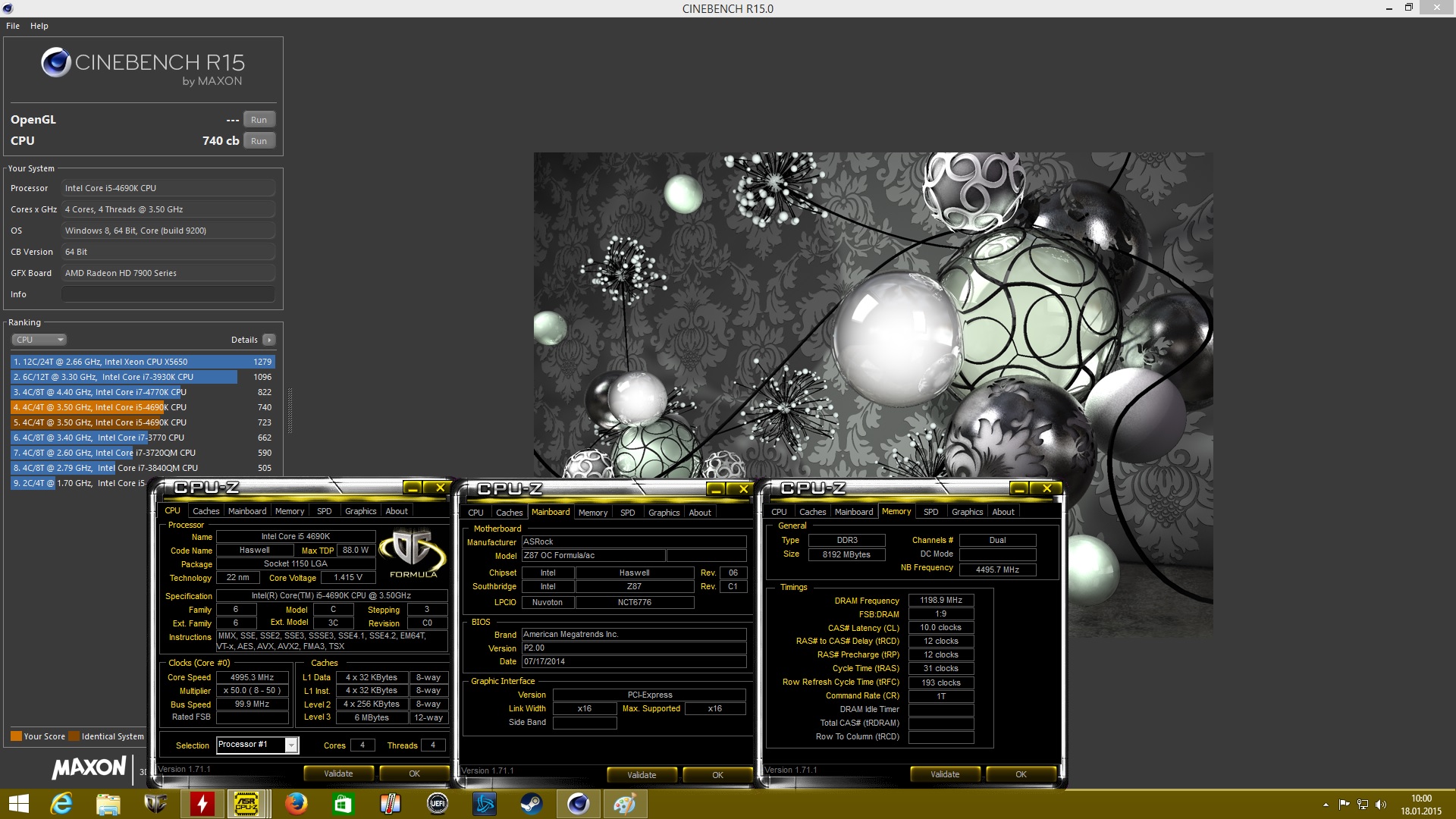Open Graphics tab in Memory CPU-Z window
This screenshot has width=1456, height=819.
tap(967, 512)
